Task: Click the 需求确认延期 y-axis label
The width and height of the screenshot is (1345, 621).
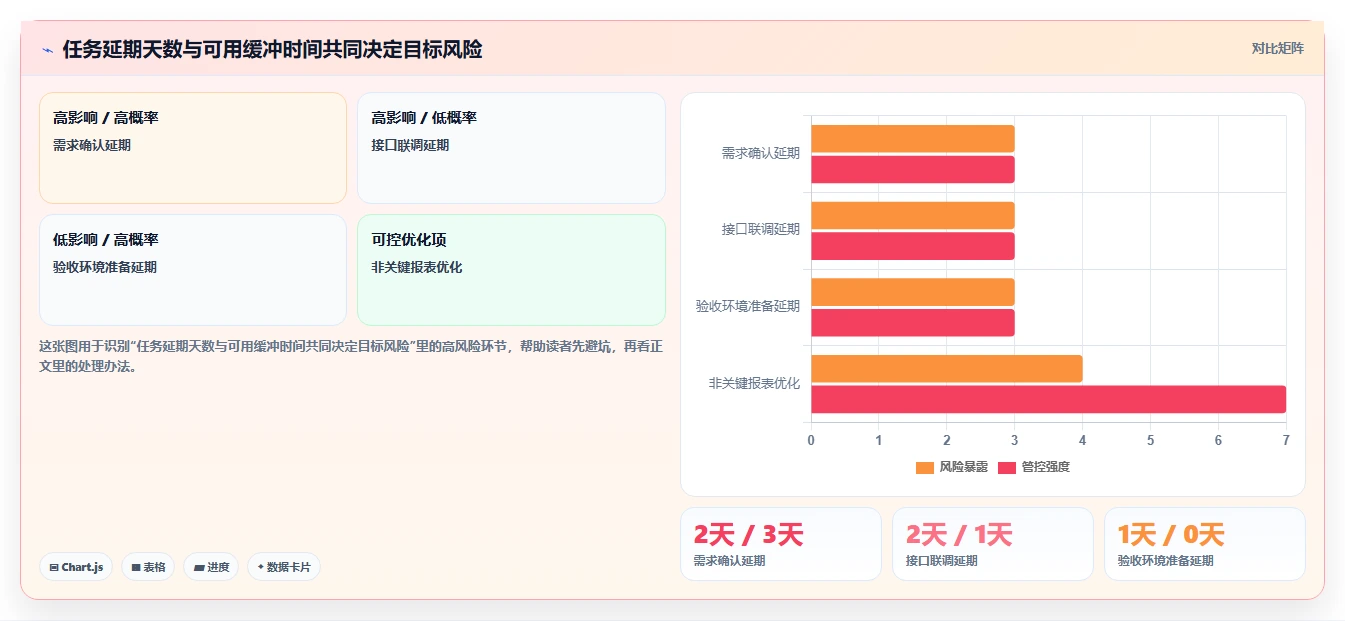Action: pos(761,154)
